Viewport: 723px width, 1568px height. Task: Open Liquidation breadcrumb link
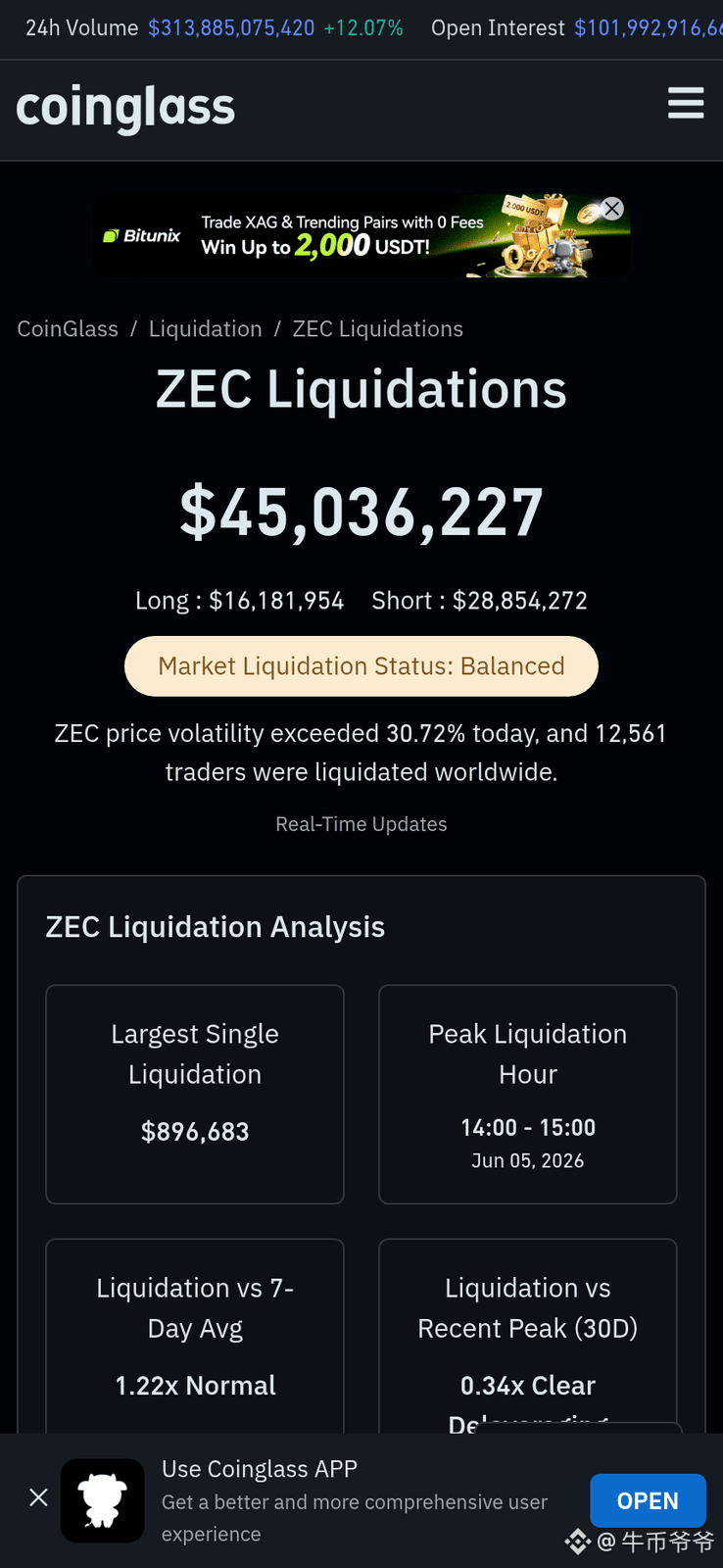click(x=206, y=328)
